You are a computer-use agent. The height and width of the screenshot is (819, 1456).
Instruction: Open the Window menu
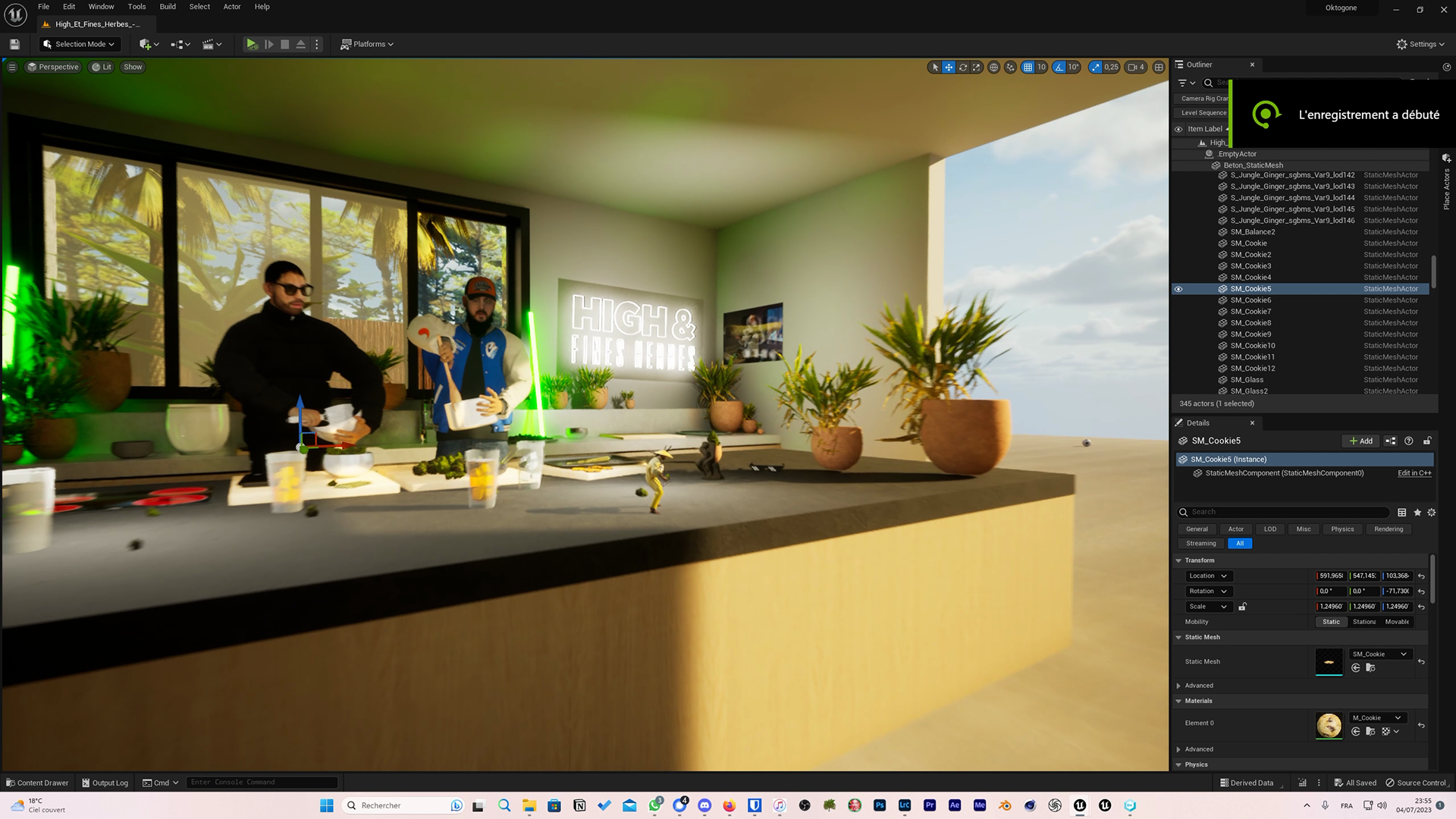102,7
